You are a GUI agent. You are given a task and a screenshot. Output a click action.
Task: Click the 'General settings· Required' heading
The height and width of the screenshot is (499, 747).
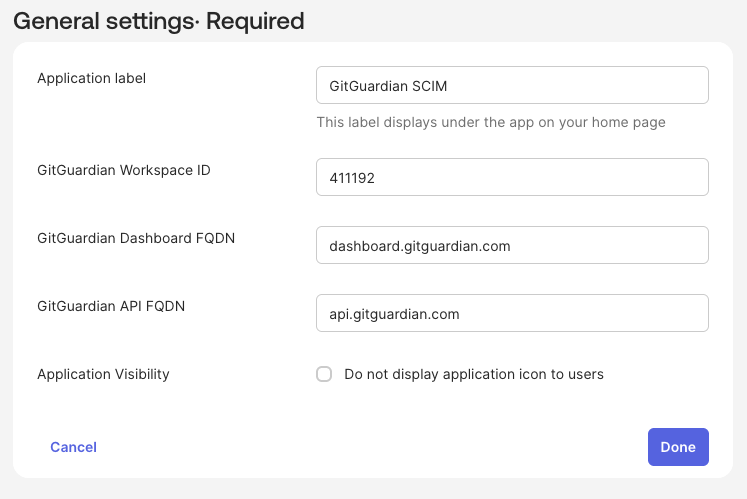coord(159,21)
